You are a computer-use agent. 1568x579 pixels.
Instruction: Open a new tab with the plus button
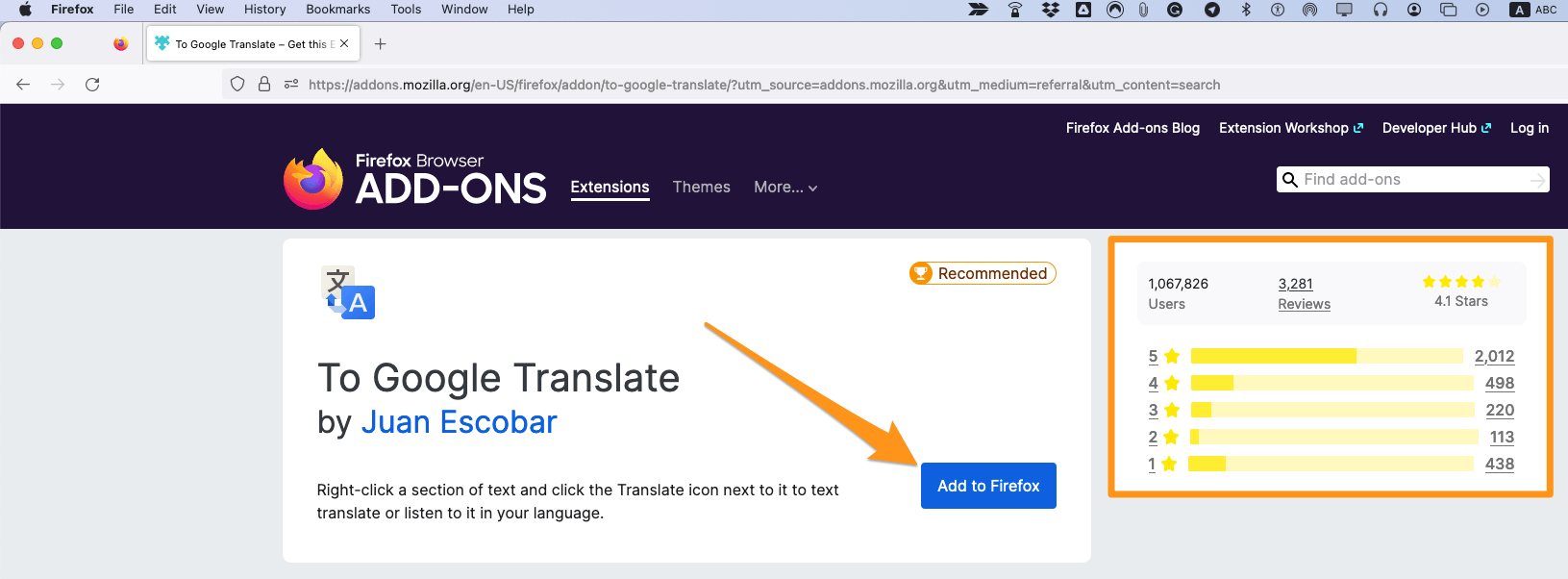point(381,44)
